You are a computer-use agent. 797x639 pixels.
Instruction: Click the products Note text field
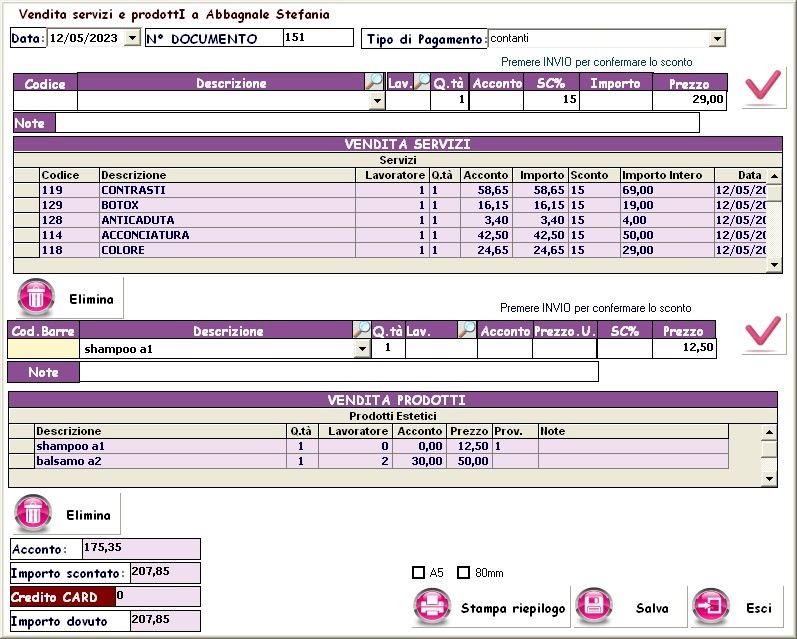coord(339,372)
